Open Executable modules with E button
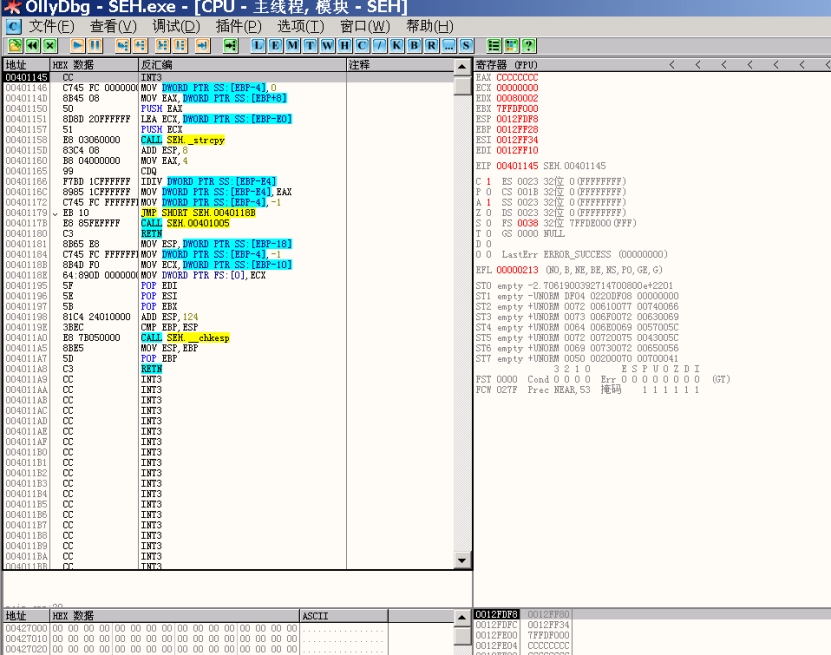 (x=274, y=45)
